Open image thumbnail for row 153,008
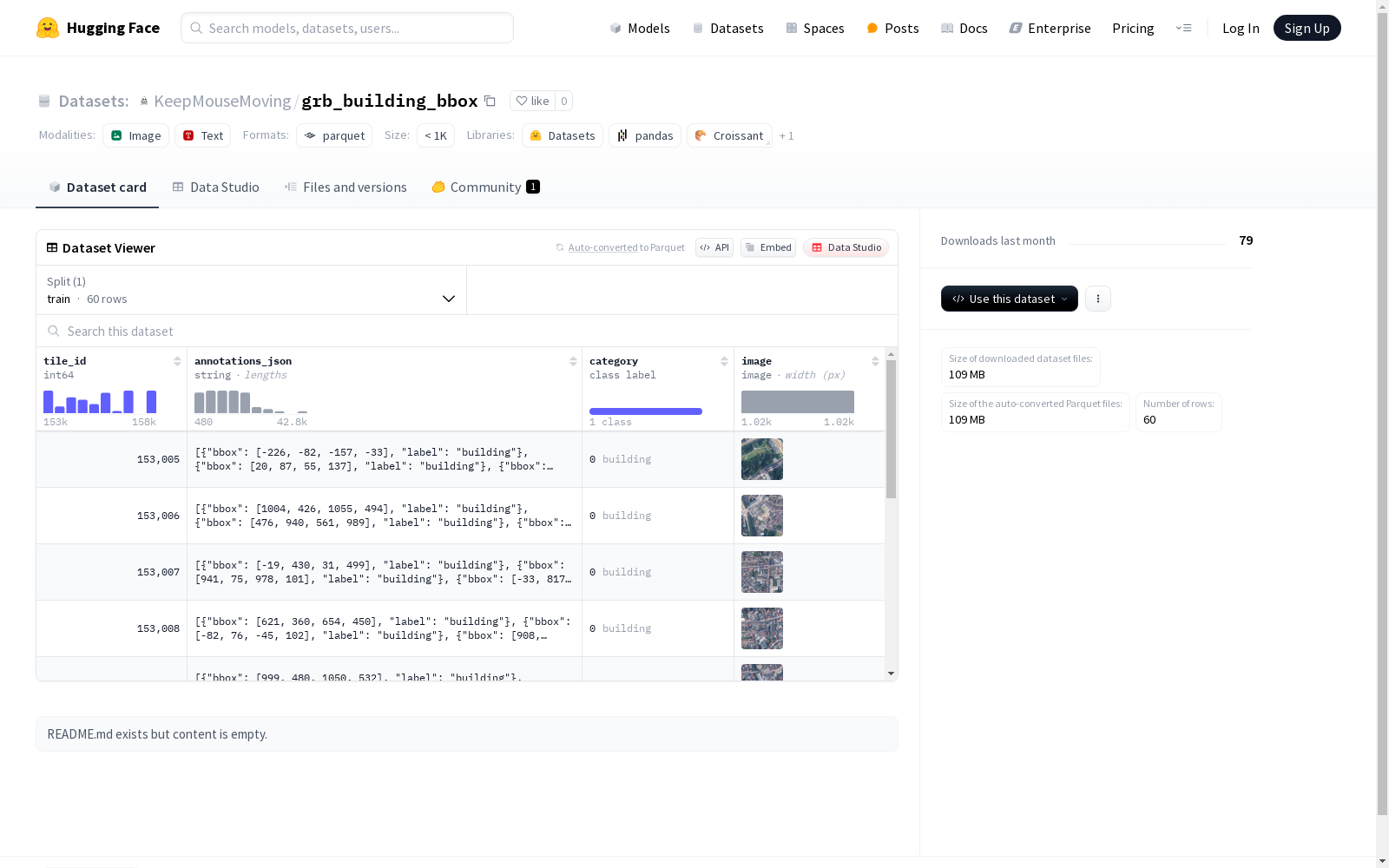The width and height of the screenshot is (1389, 868). coord(762,628)
